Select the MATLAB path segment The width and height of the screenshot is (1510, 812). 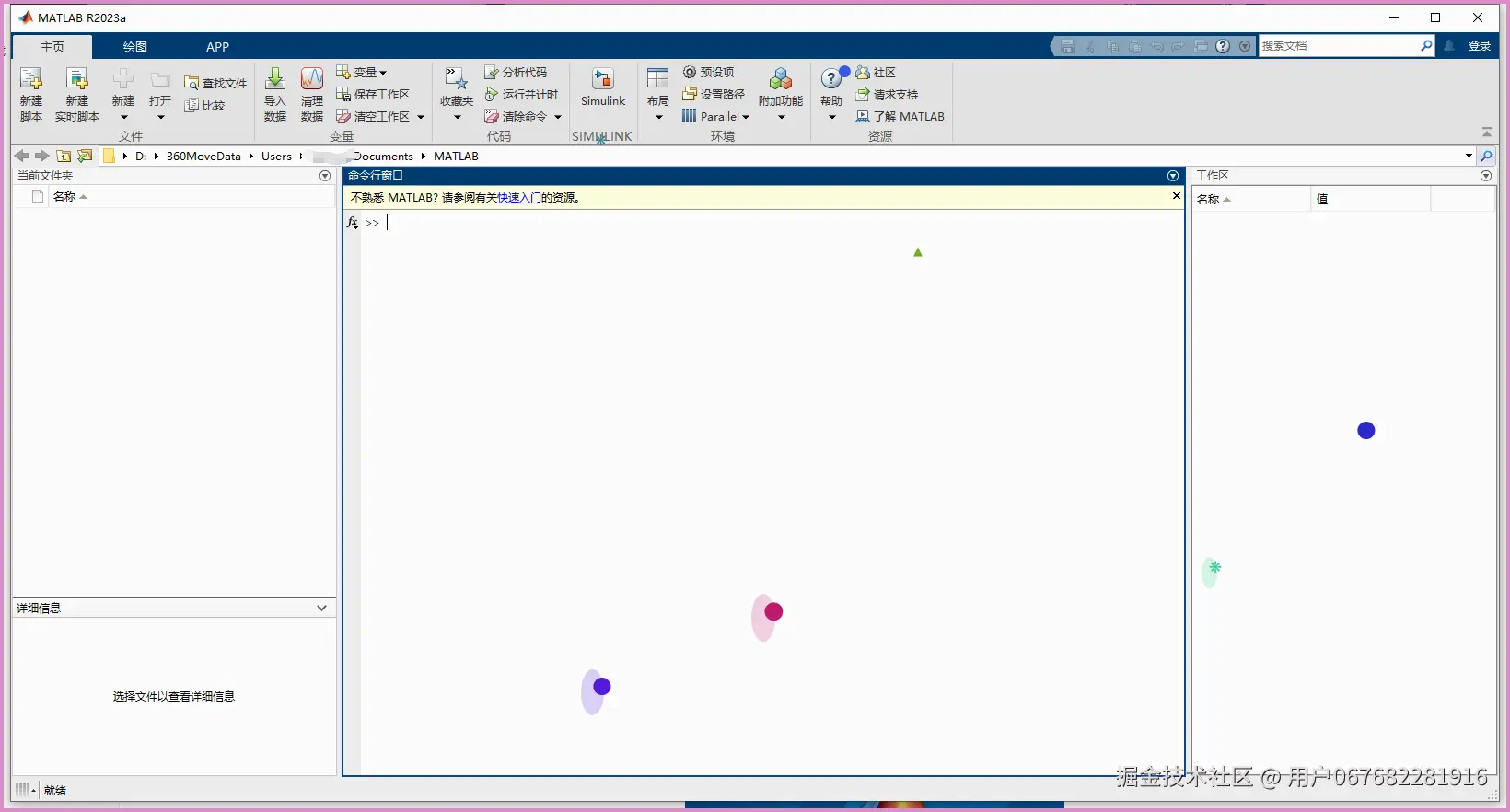[456, 157]
